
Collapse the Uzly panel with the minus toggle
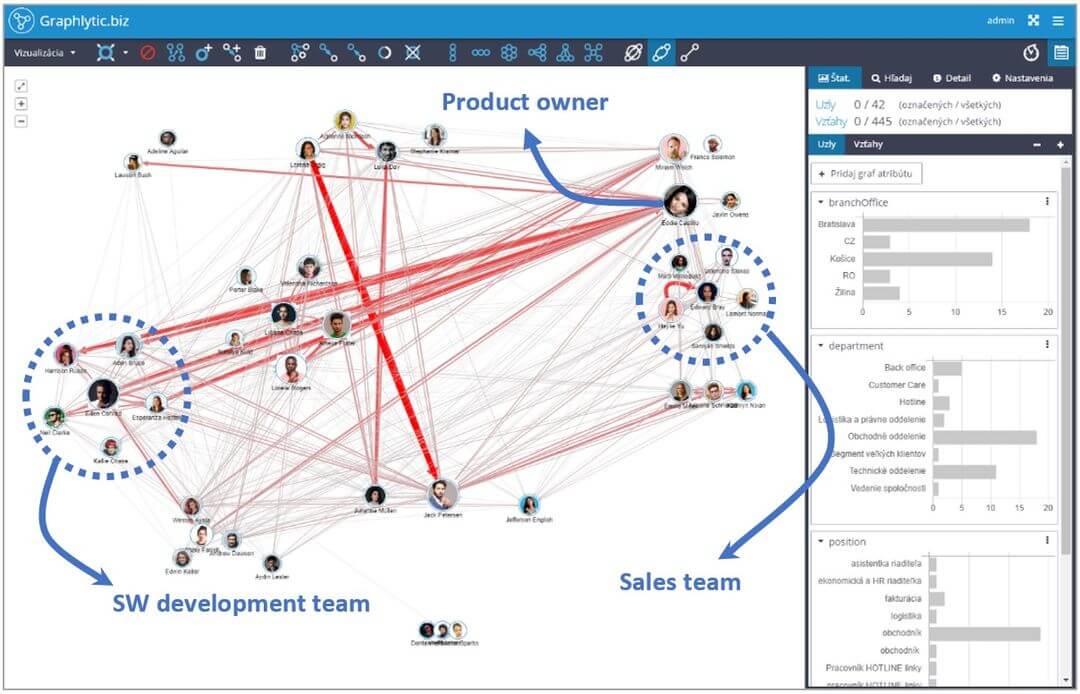tap(1037, 143)
